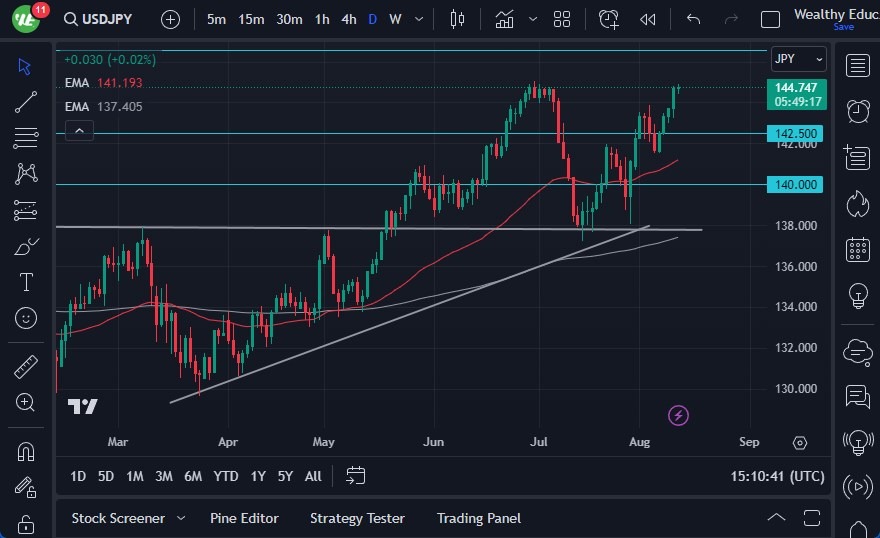The height and width of the screenshot is (538, 880).
Task: Open the Fibonacci retracement tool
Action: 26,137
